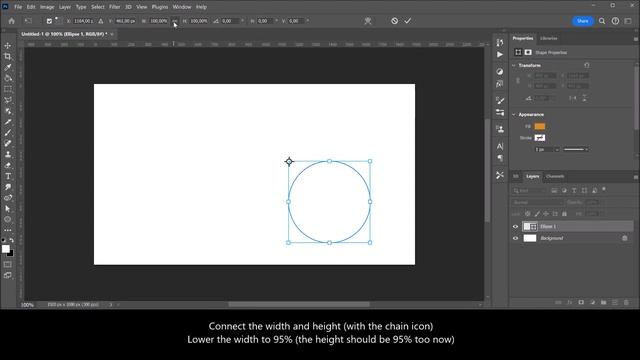
Task: Cancel the transform with the circle-slash icon
Action: point(394,21)
